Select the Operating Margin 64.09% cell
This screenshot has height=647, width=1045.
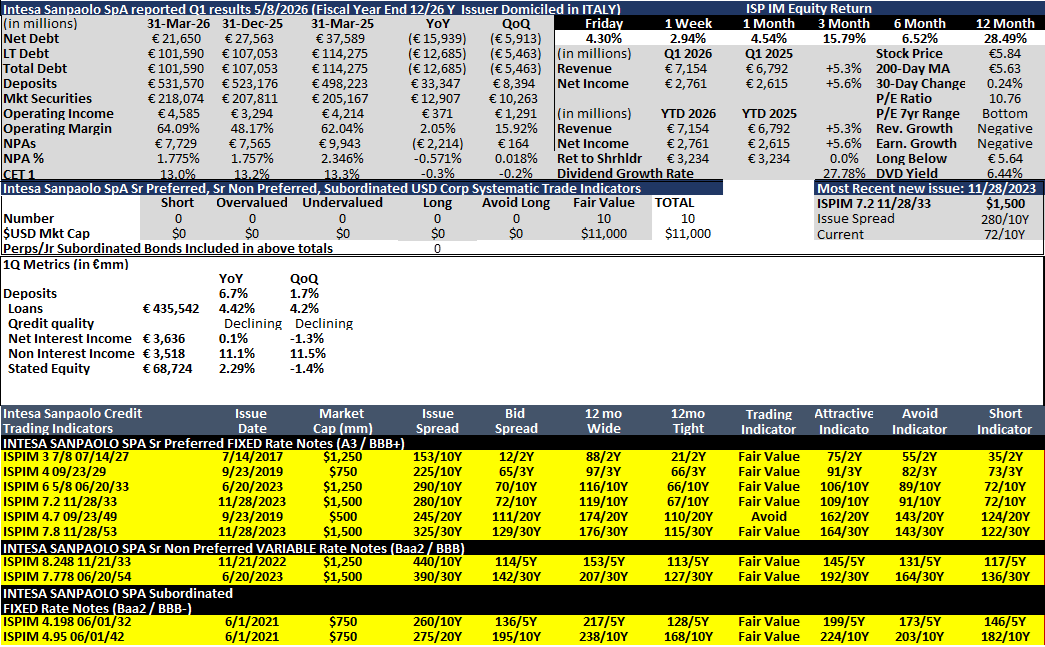tap(178, 129)
